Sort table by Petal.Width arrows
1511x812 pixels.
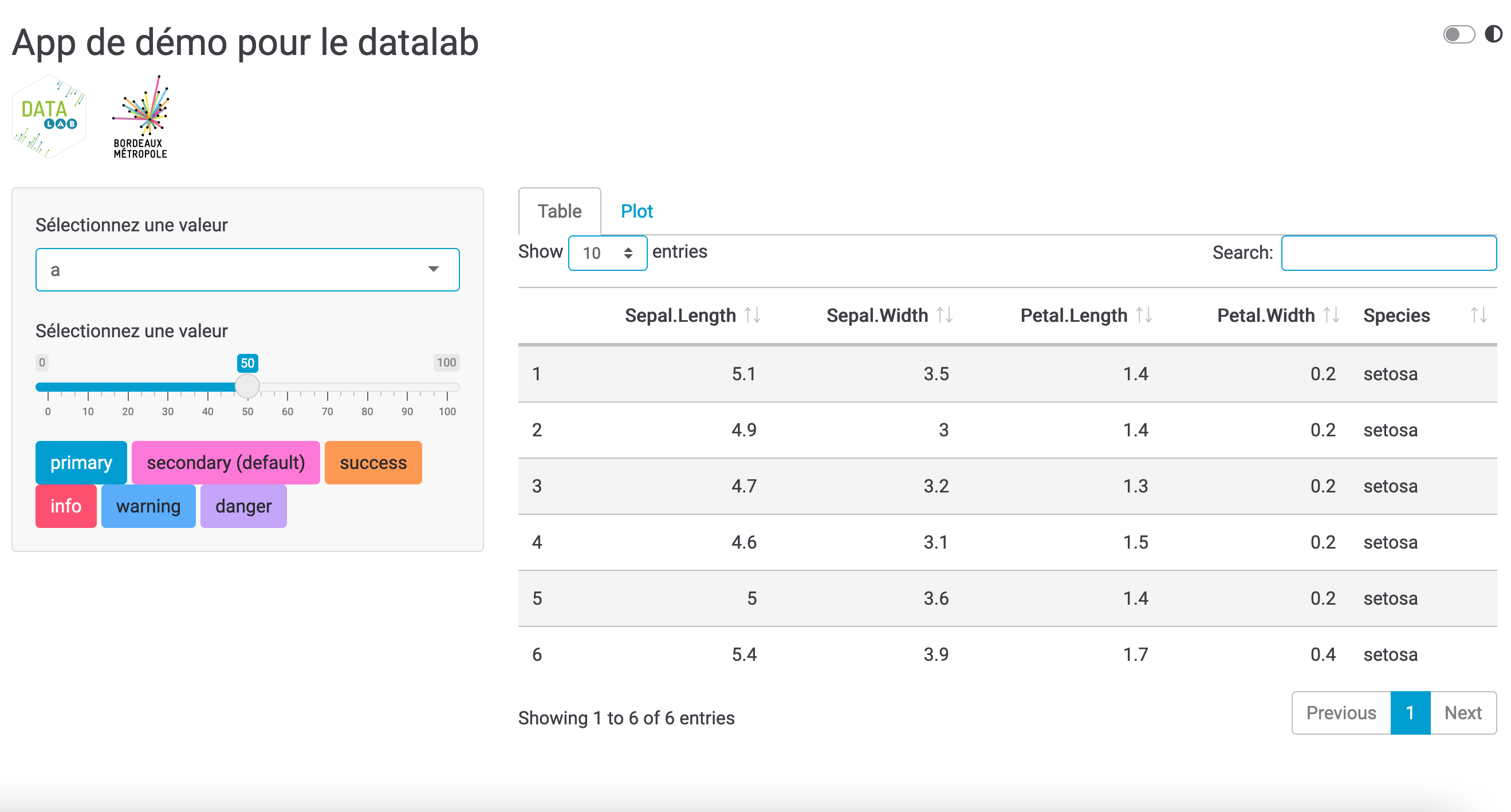coord(1332,316)
